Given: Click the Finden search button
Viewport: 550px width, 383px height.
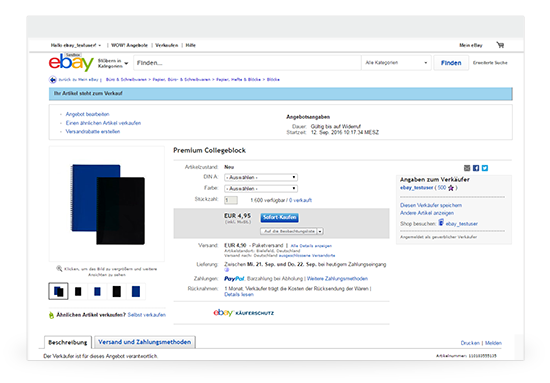Looking at the screenshot, I should coord(451,63).
